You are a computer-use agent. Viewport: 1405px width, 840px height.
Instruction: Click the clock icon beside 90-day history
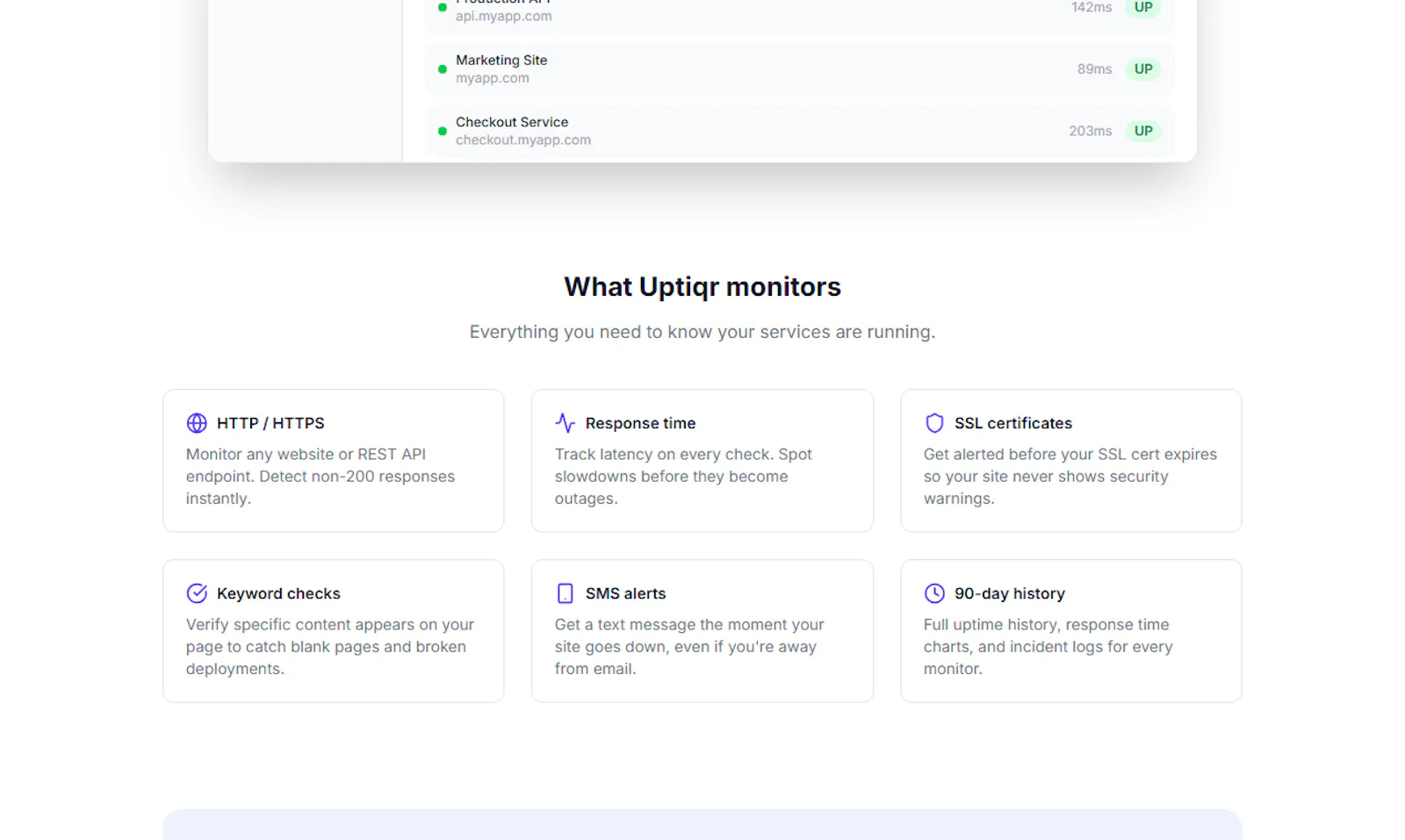pos(934,593)
